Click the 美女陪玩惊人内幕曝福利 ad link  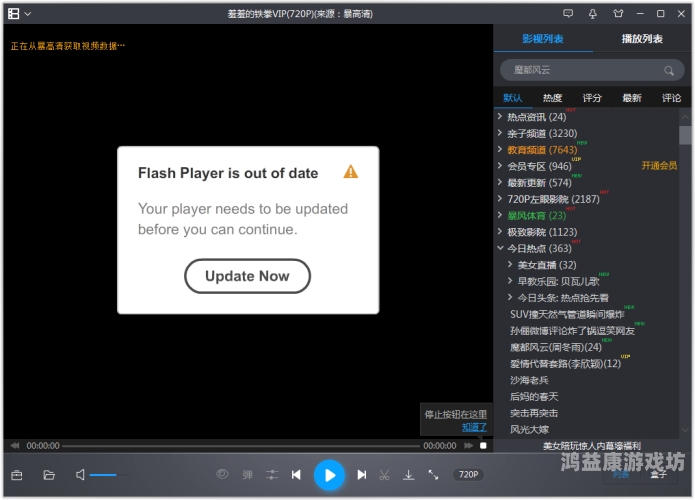tap(592, 446)
